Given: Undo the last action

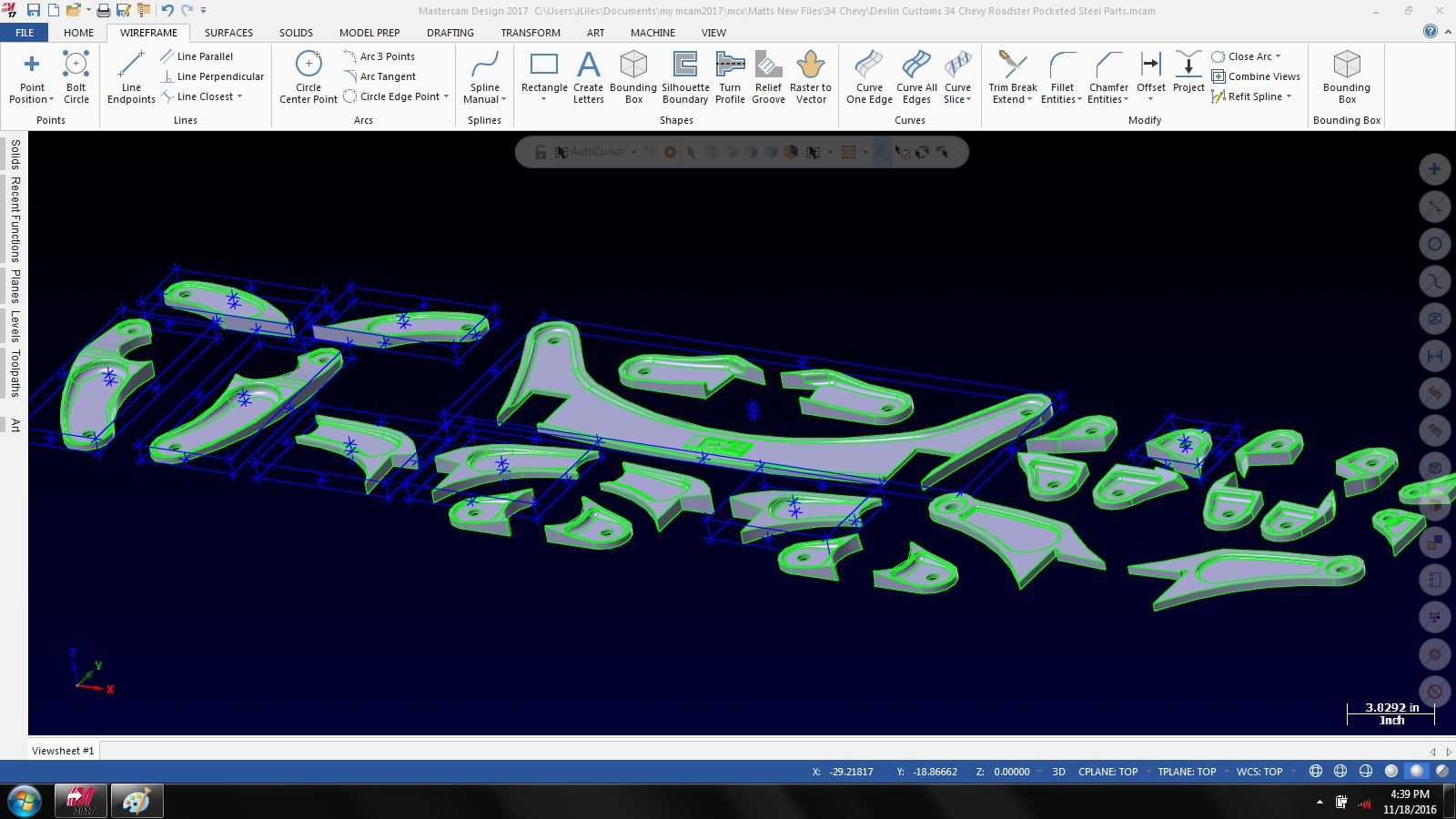Looking at the screenshot, I should (167, 10).
